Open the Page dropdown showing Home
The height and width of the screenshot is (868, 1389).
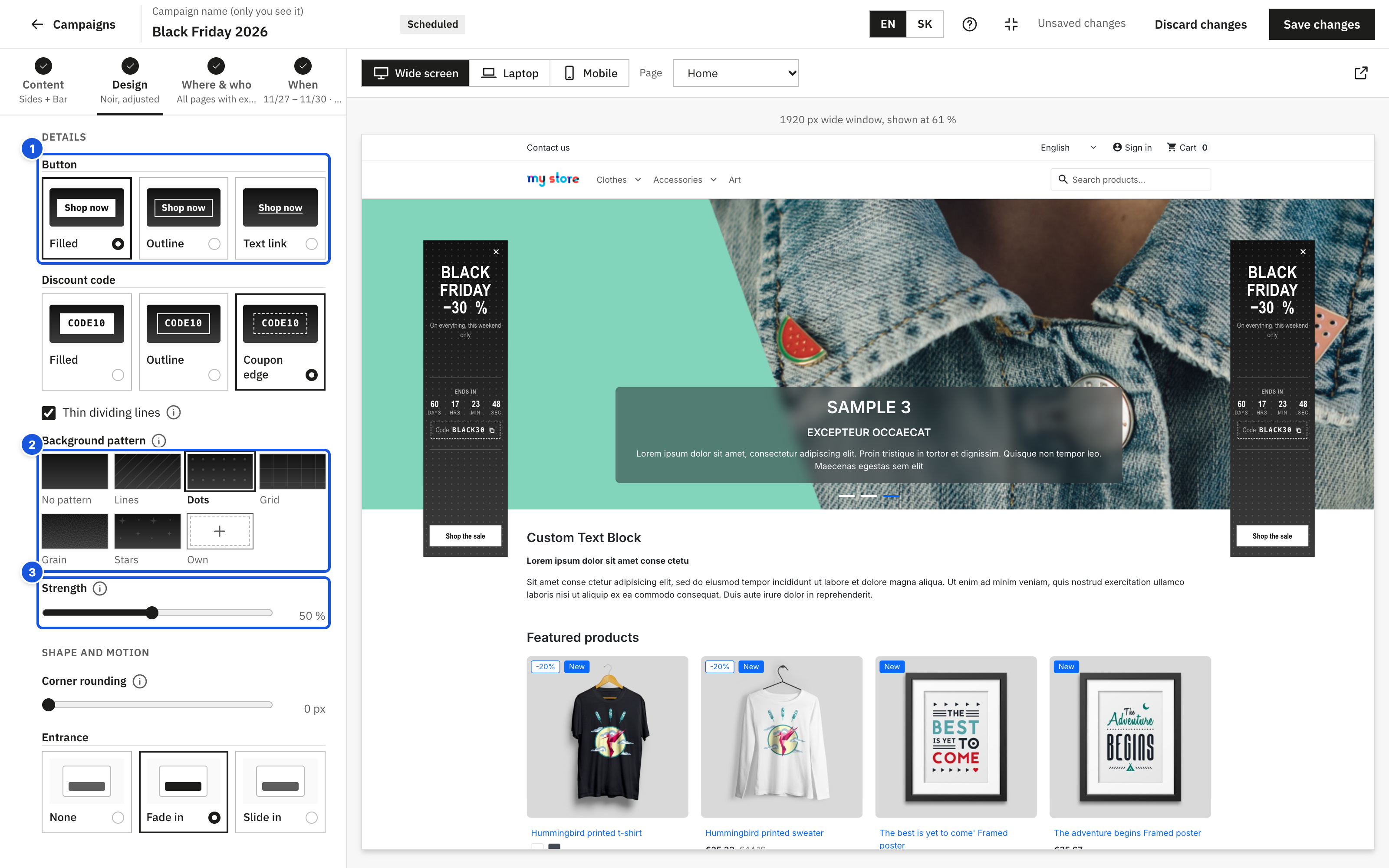tap(735, 73)
